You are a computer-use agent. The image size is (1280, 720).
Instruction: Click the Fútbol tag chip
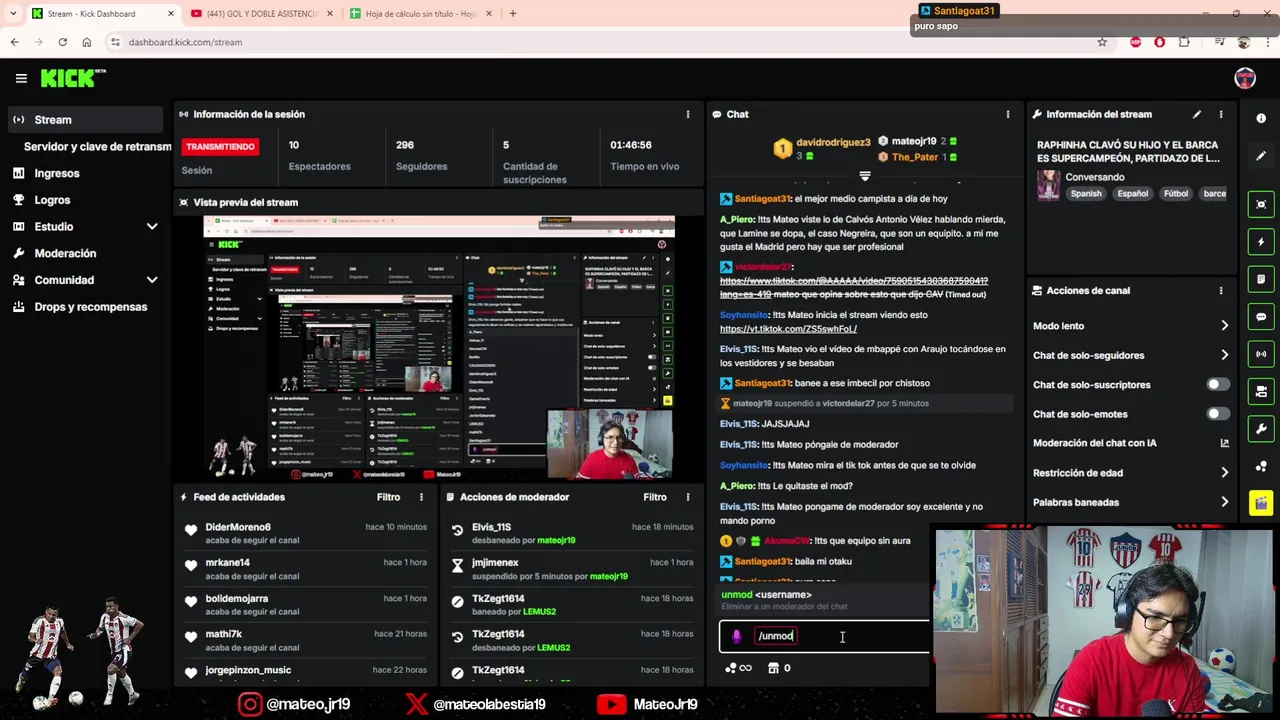(x=1176, y=194)
